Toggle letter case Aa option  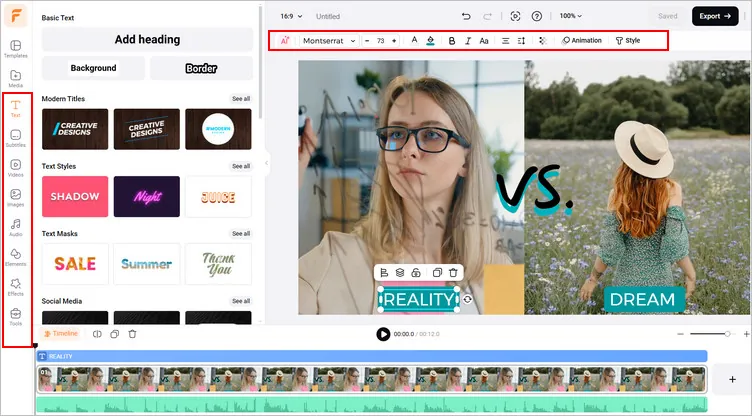pyautogui.click(x=484, y=41)
